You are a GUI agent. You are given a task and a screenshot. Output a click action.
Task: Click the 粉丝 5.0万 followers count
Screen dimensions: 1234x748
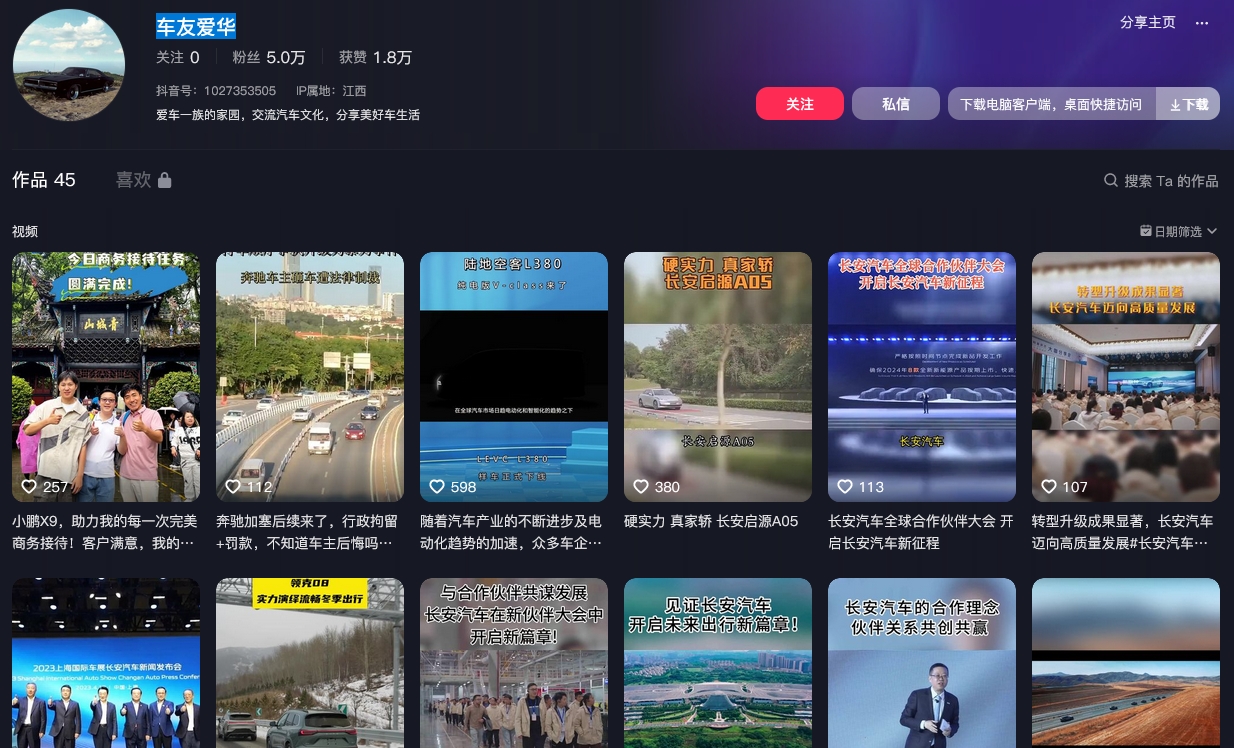[269, 57]
